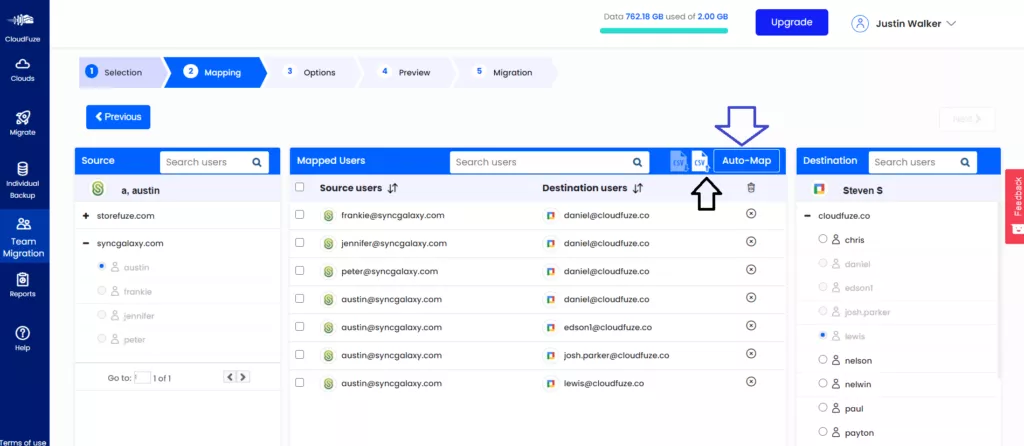
Task: Jump to step 3 Options
Action: (311, 72)
